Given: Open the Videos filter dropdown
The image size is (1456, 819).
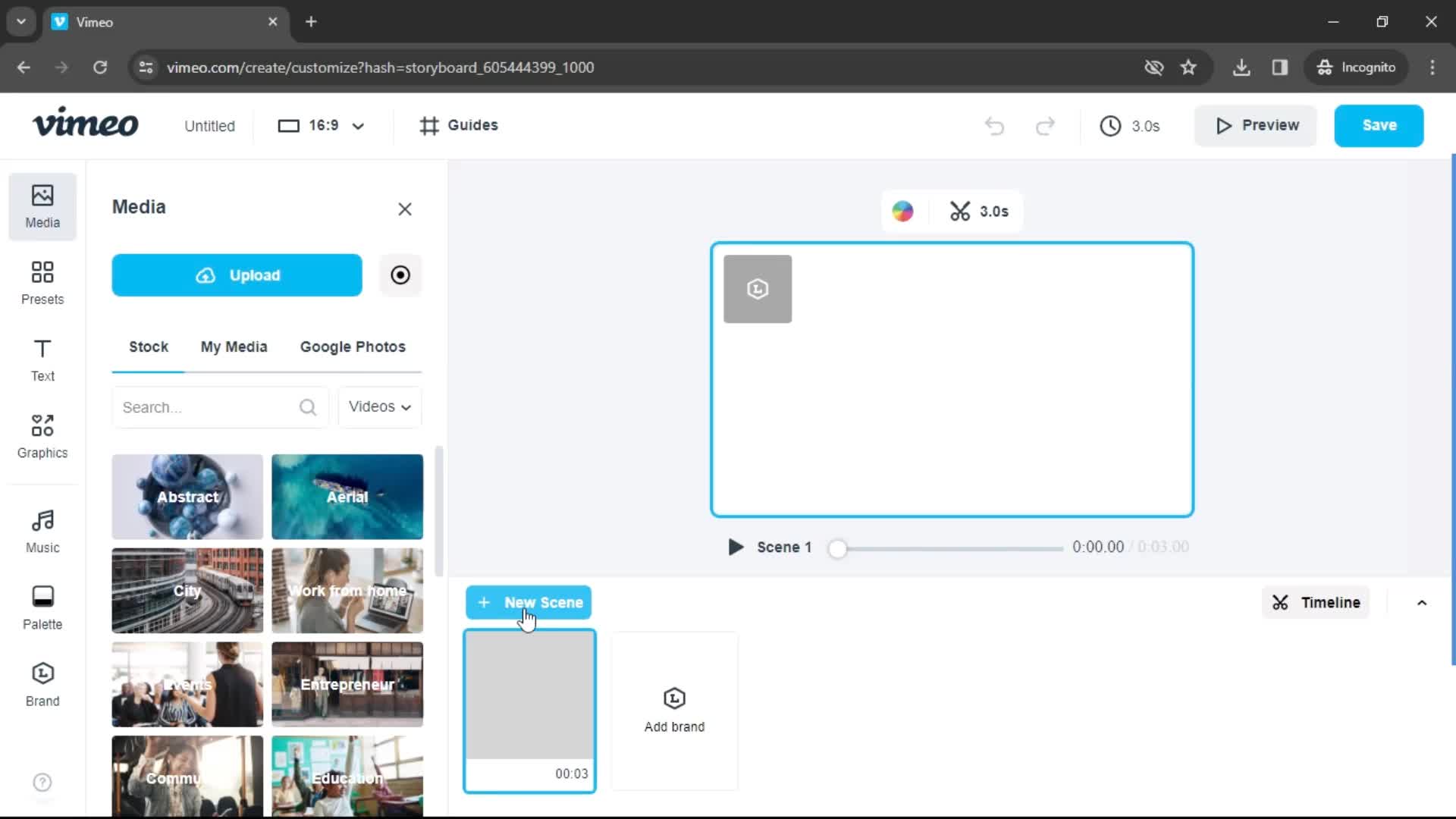Looking at the screenshot, I should (x=380, y=407).
